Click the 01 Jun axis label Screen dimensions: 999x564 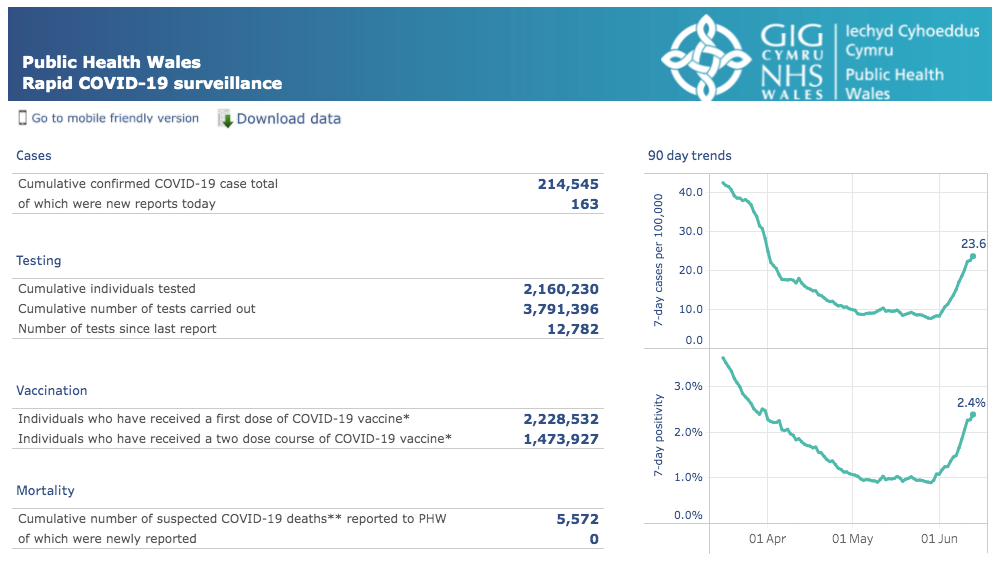939,539
